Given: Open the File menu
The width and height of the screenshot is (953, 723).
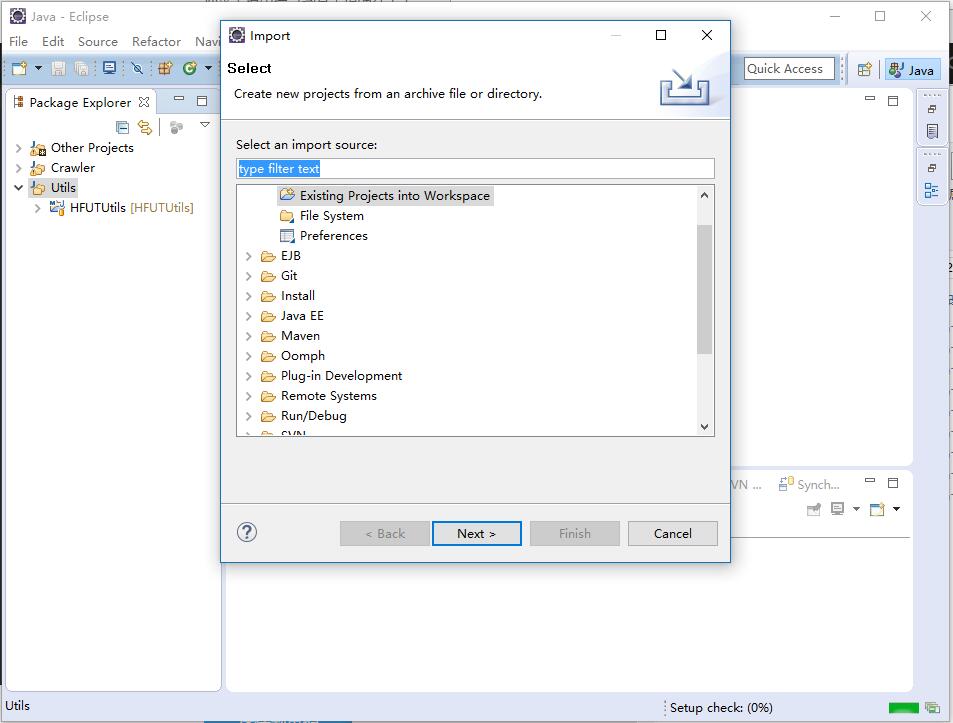Looking at the screenshot, I should (x=18, y=41).
